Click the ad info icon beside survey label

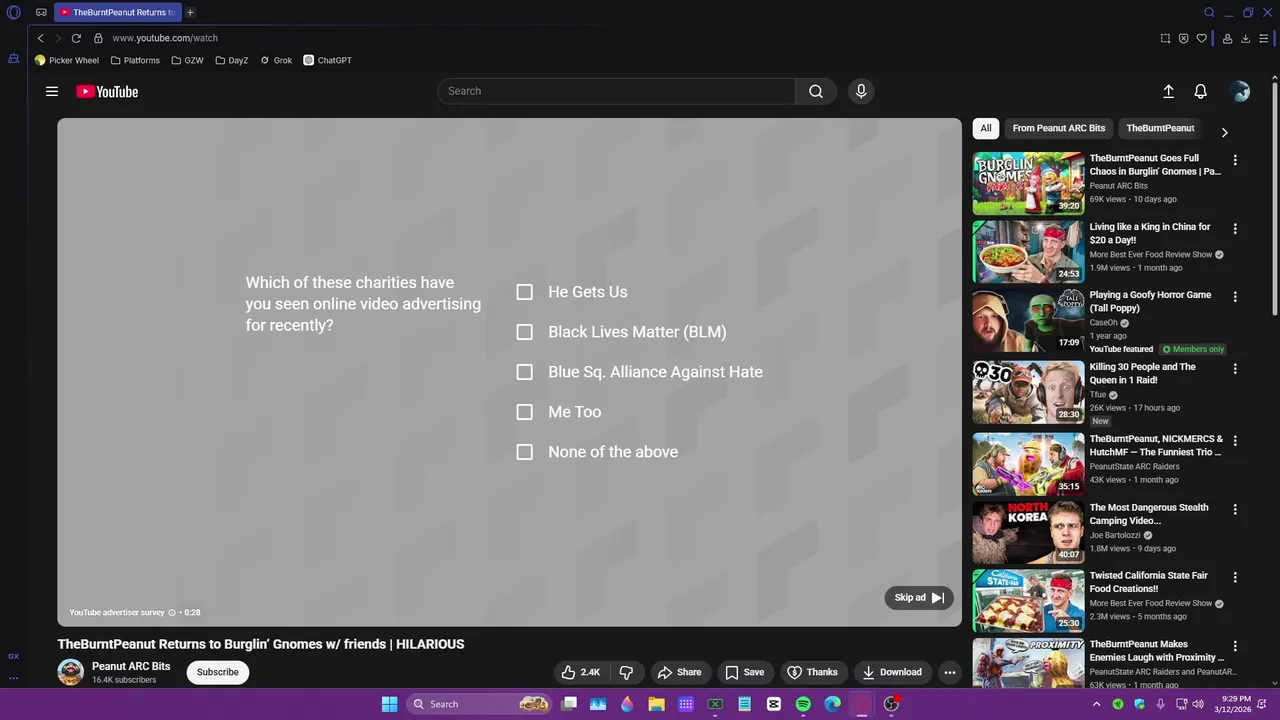coord(172,612)
